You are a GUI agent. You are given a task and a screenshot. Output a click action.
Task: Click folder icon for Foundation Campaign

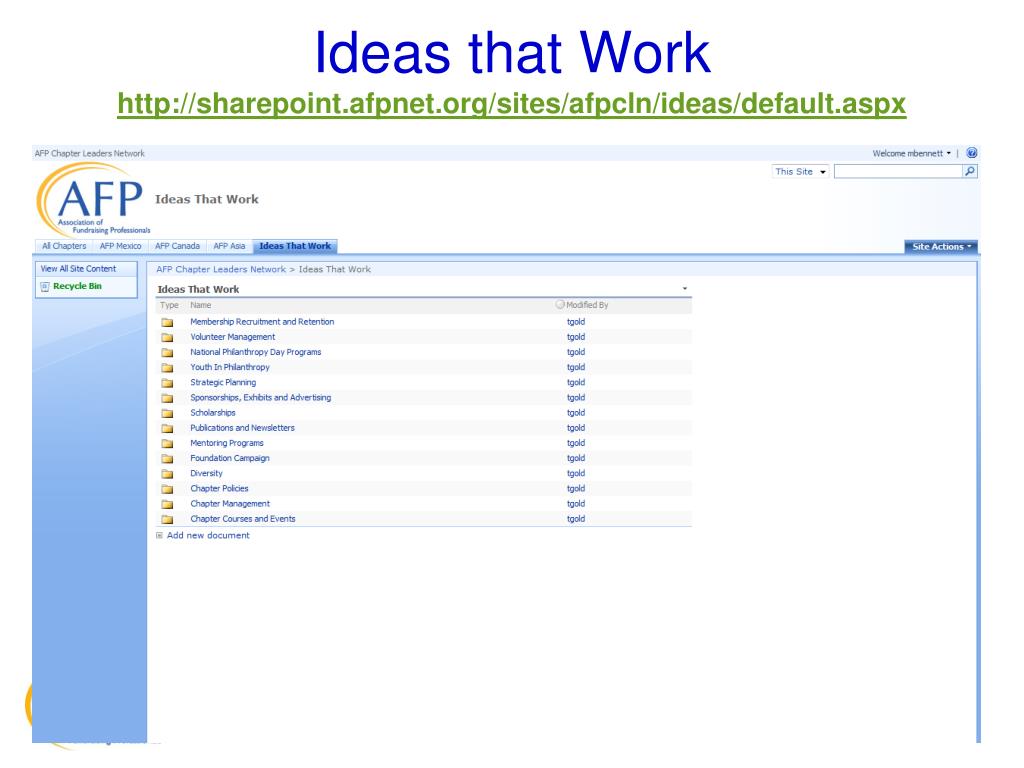tap(168, 459)
